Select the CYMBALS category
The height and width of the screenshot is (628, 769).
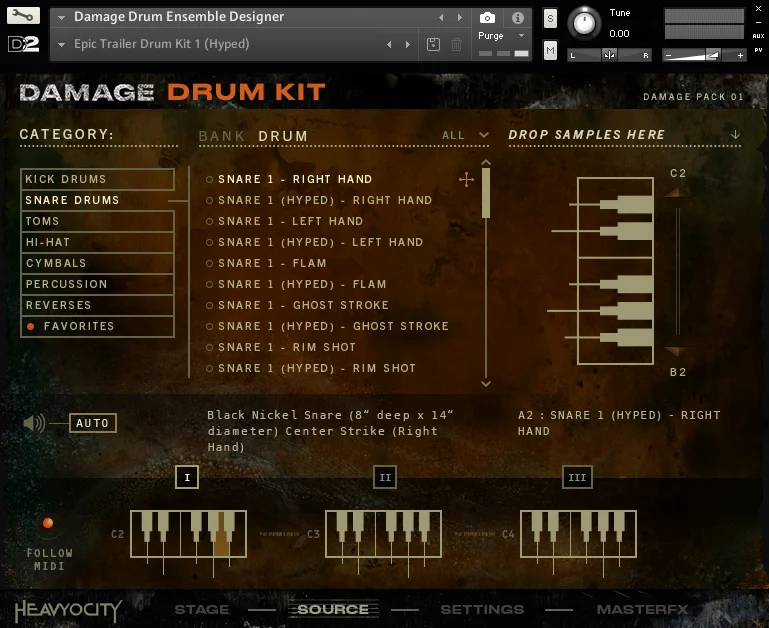coord(97,263)
